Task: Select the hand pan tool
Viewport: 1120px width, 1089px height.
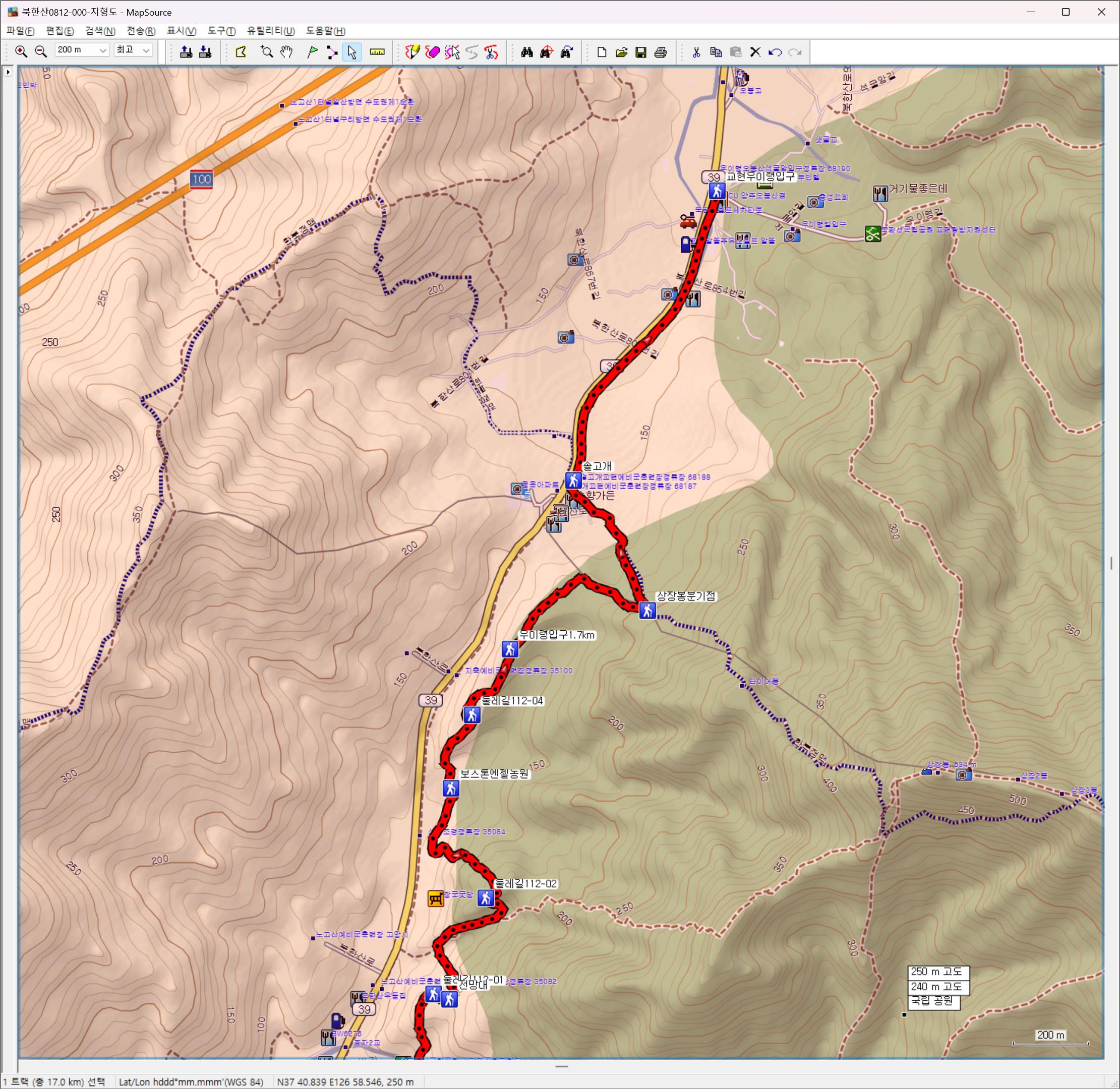Action: (x=286, y=52)
